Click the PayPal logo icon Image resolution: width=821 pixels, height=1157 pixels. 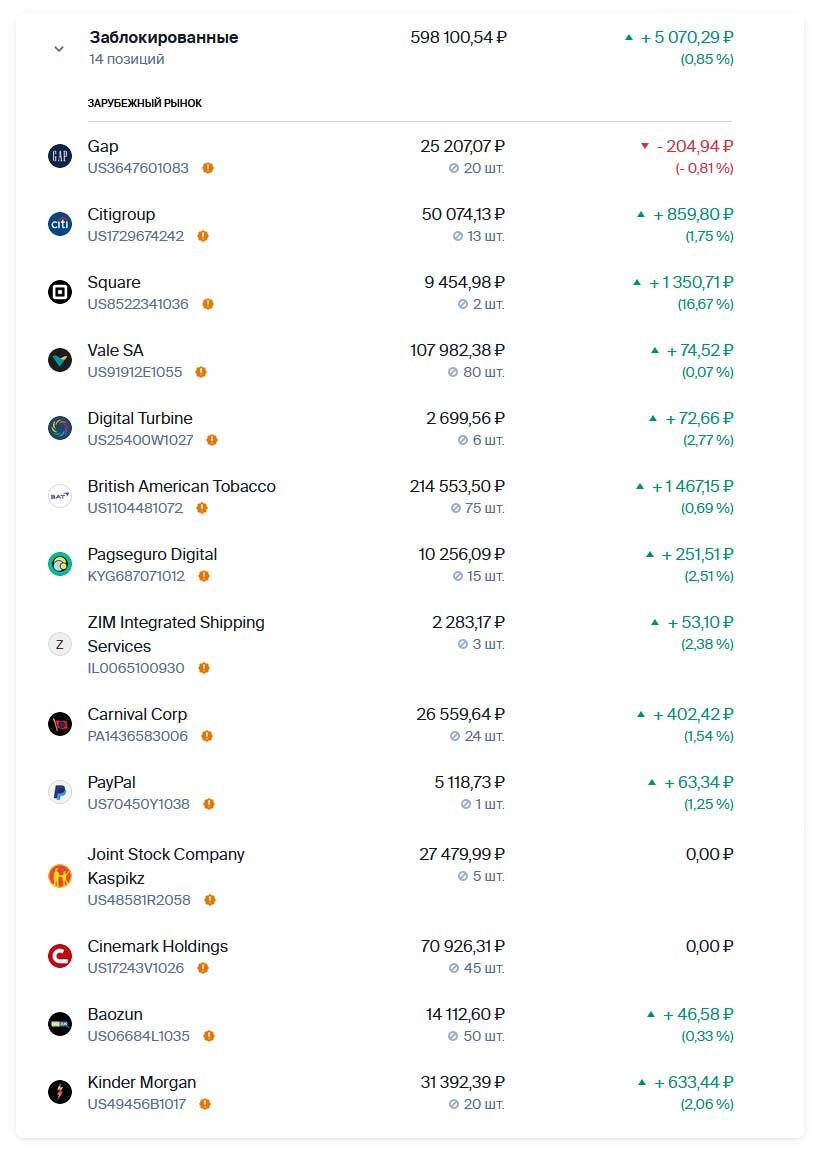coord(60,792)
